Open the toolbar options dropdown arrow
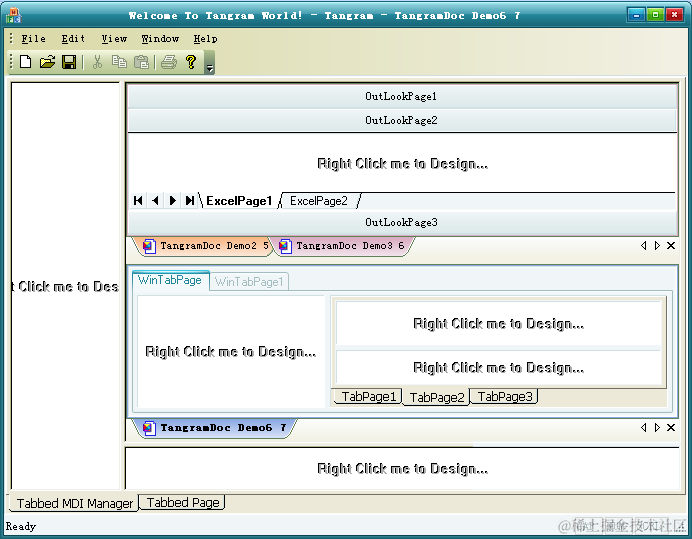Image resolution: width=692 pixels, height=539 pixels. point(210,63)
